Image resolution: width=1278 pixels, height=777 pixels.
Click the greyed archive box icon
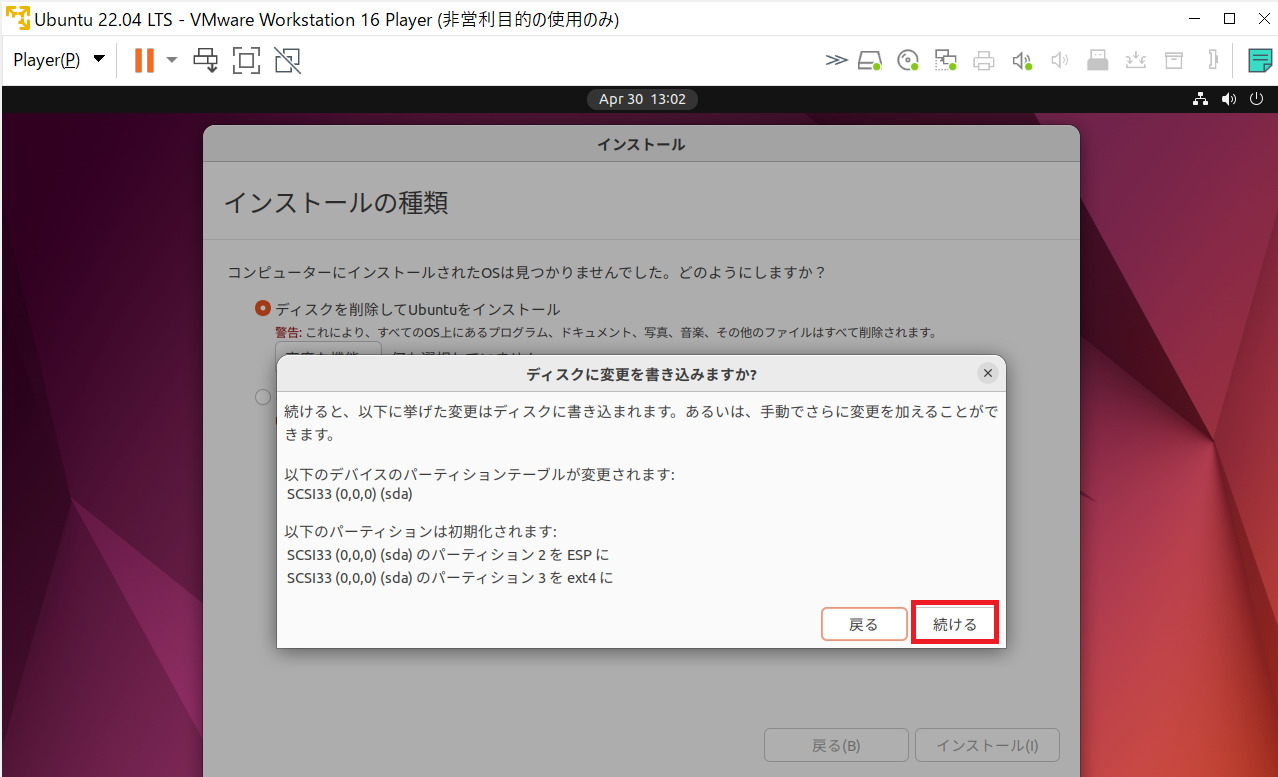[1173, 60]
